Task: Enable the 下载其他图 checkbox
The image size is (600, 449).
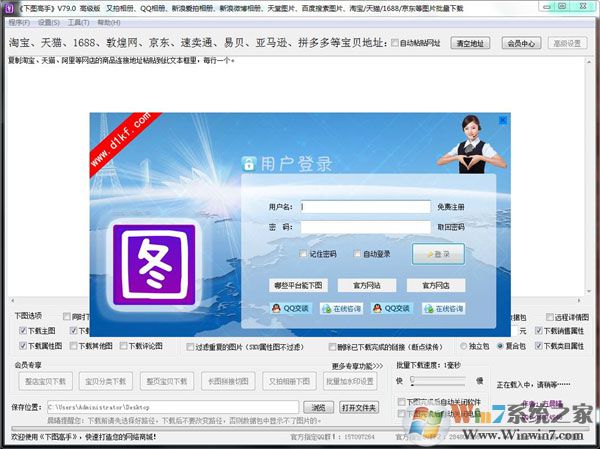Action: (73, 346)
